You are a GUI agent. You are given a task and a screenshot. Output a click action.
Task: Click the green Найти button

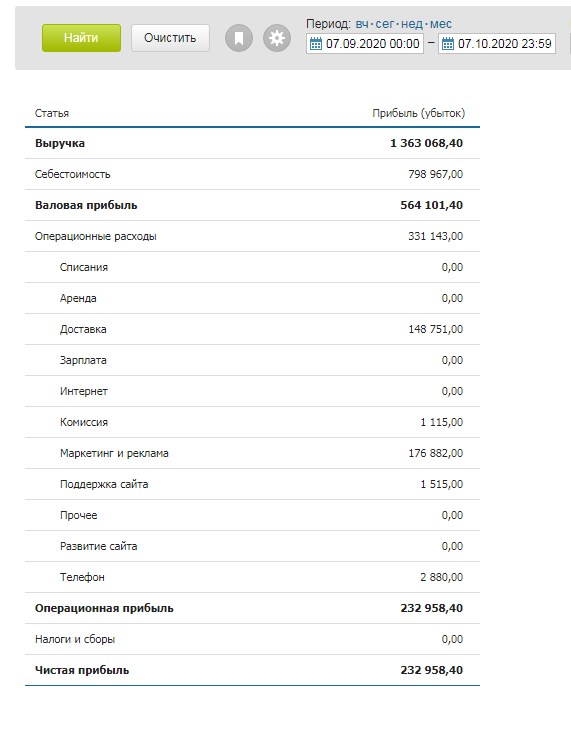point(81,38)
